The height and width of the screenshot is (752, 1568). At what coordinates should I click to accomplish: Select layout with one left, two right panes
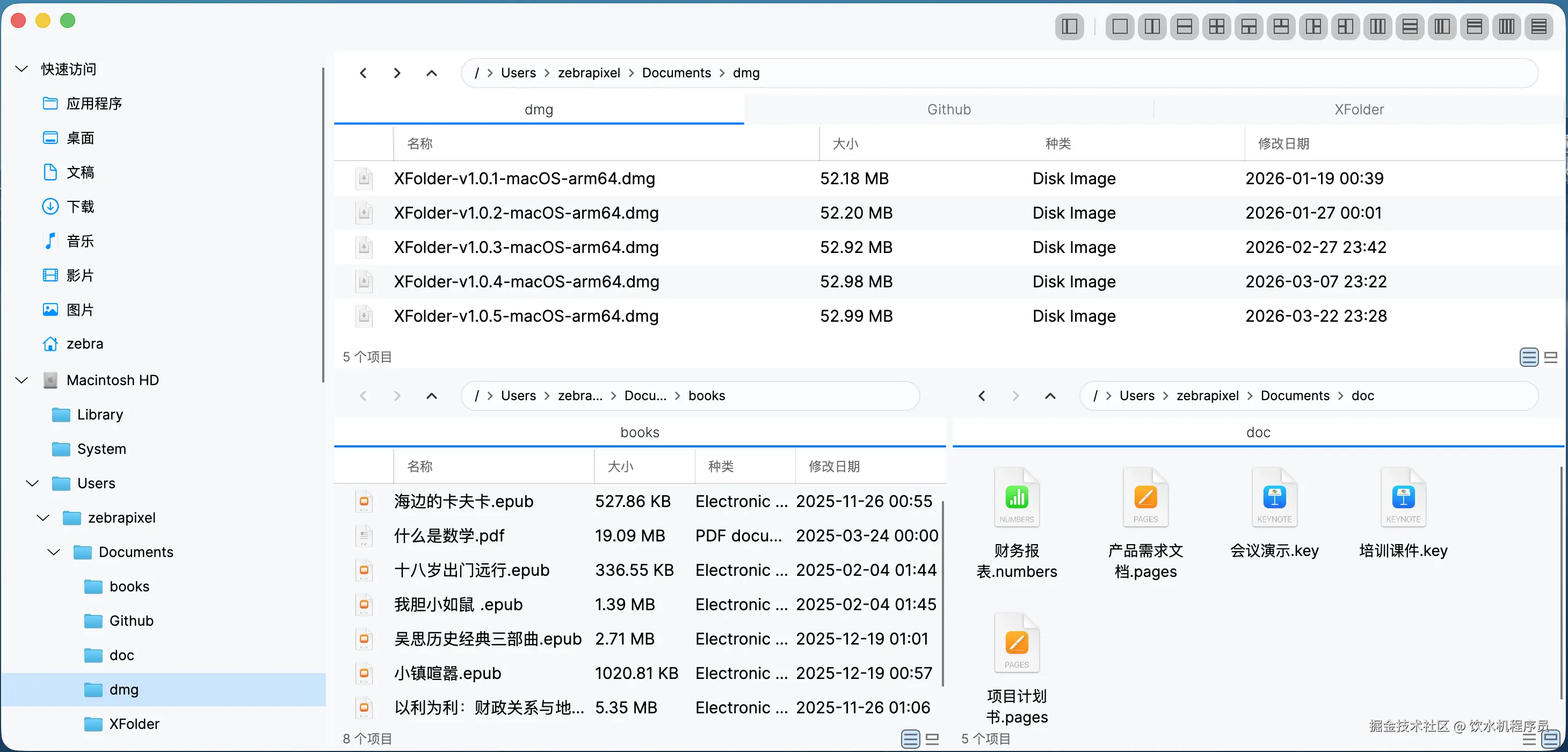1313,27
